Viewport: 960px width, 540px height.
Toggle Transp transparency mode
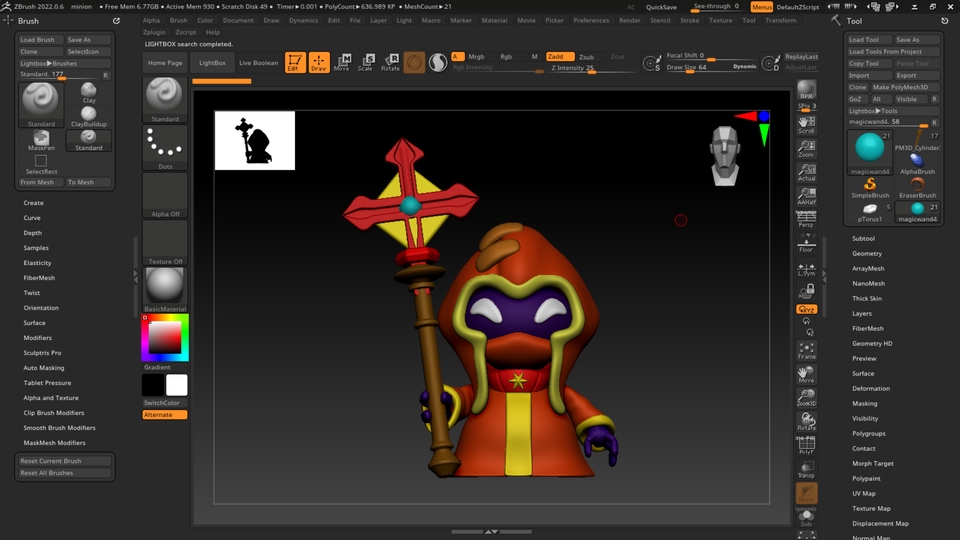[806, 470]
